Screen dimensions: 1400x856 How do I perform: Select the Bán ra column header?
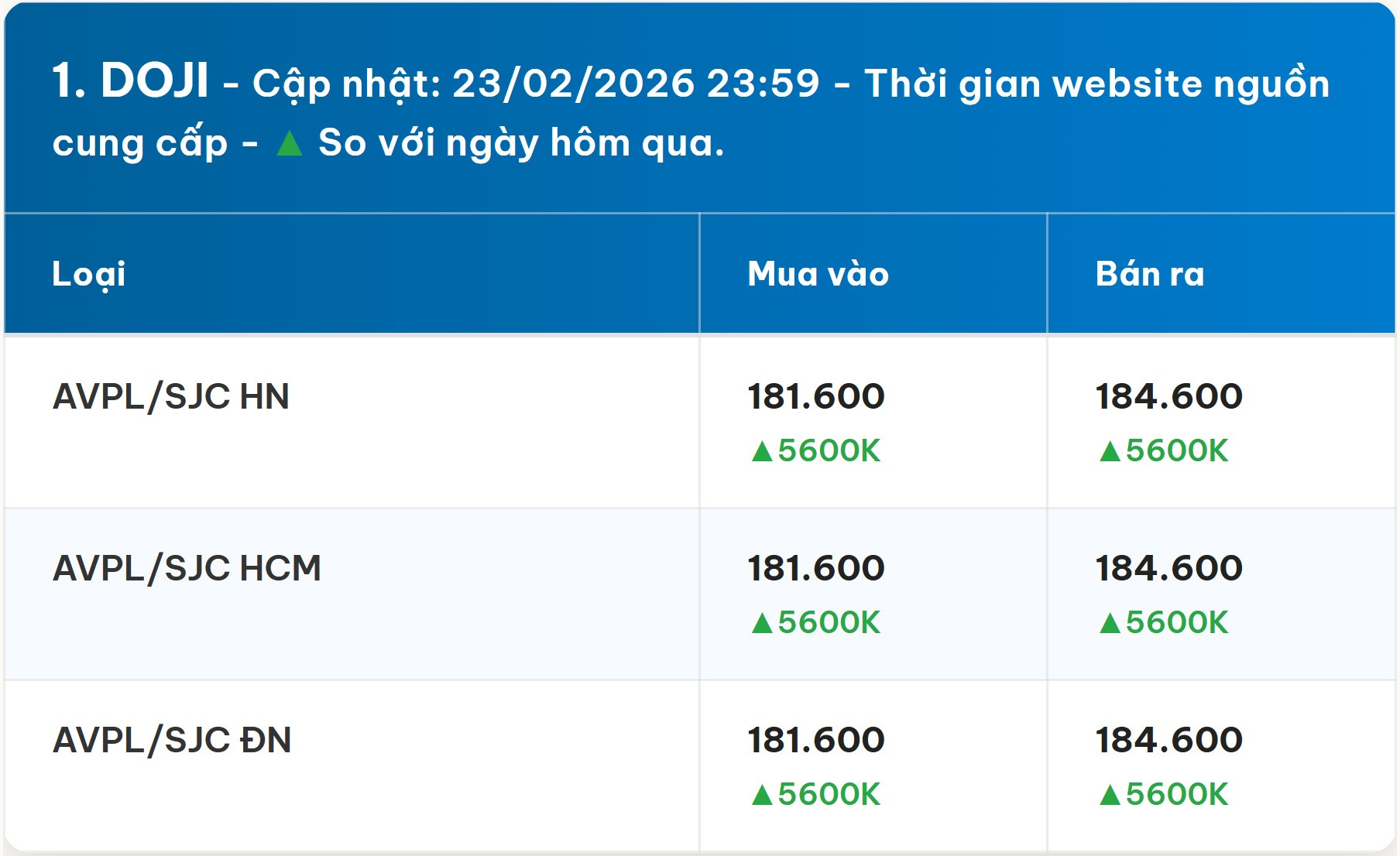pyautogui.click(x=1150, y=274)
